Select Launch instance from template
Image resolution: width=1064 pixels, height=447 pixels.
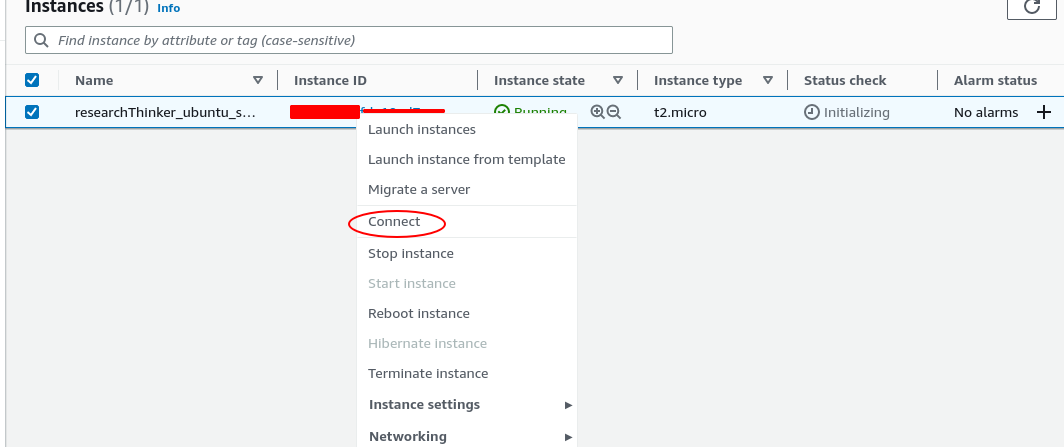[x=466, y=159]
